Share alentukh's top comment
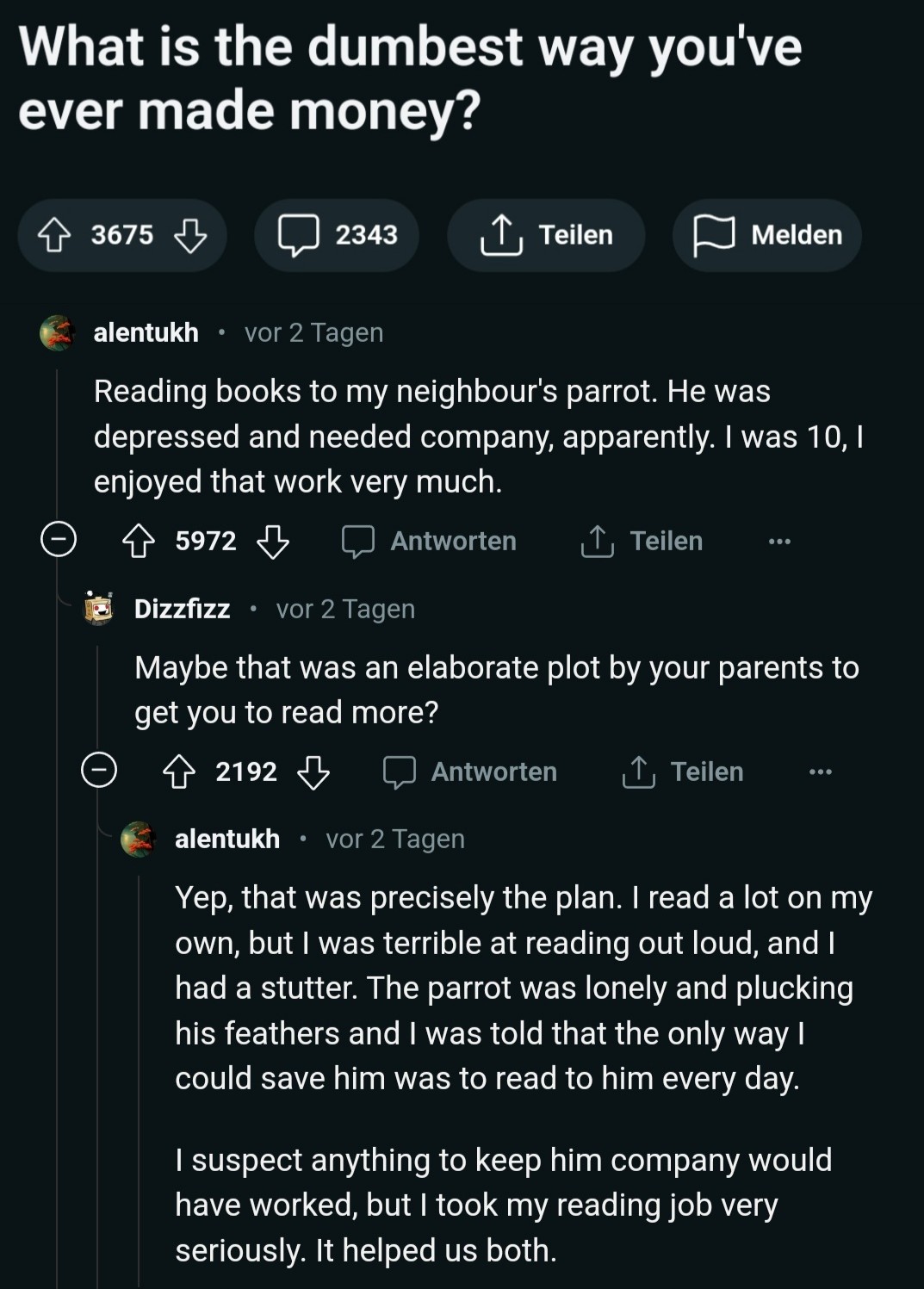The image size is (924, 1289). (642, 542)
